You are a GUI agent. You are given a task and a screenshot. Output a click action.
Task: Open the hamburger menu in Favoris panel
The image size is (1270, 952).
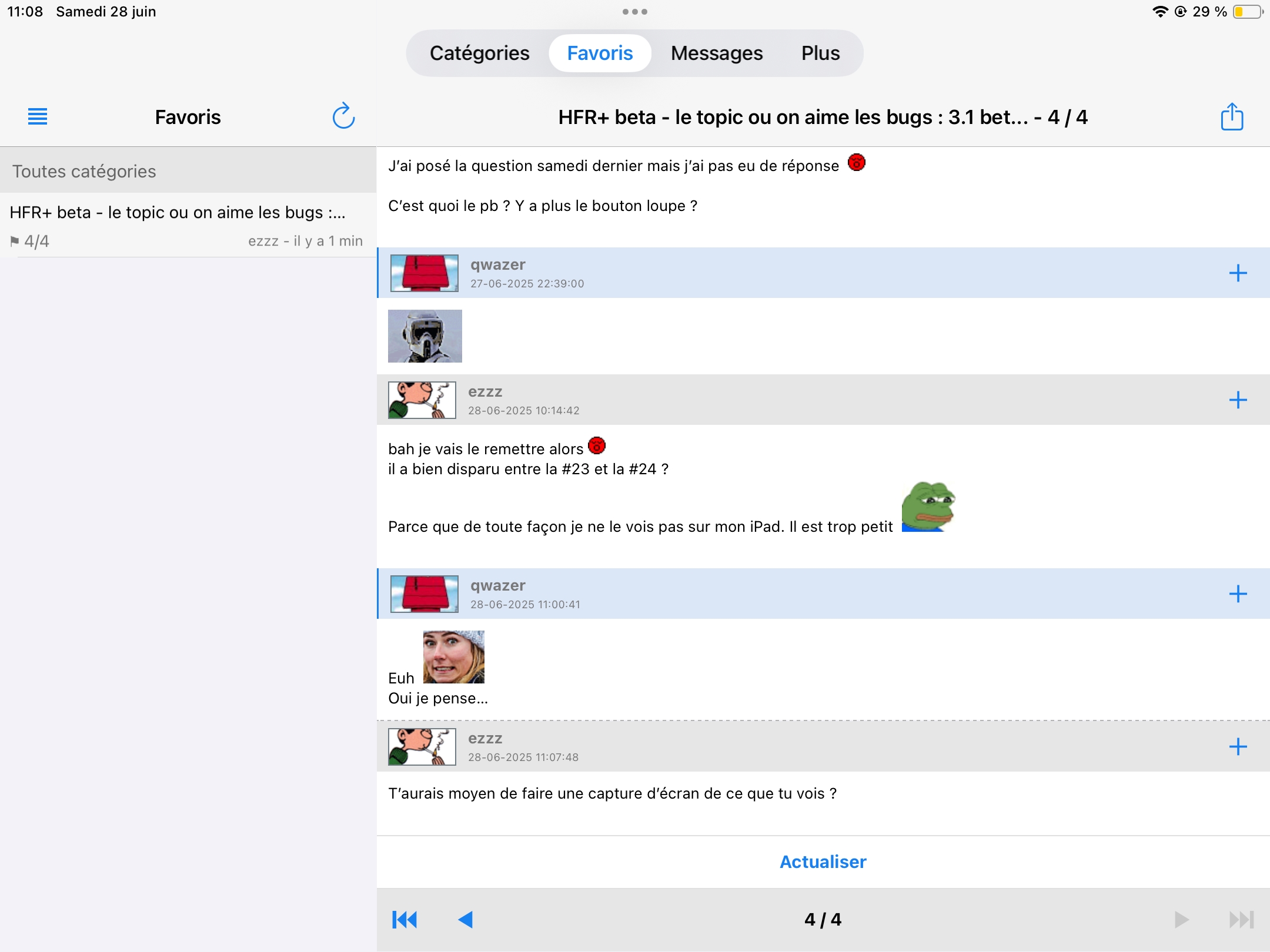coord(38,116)
